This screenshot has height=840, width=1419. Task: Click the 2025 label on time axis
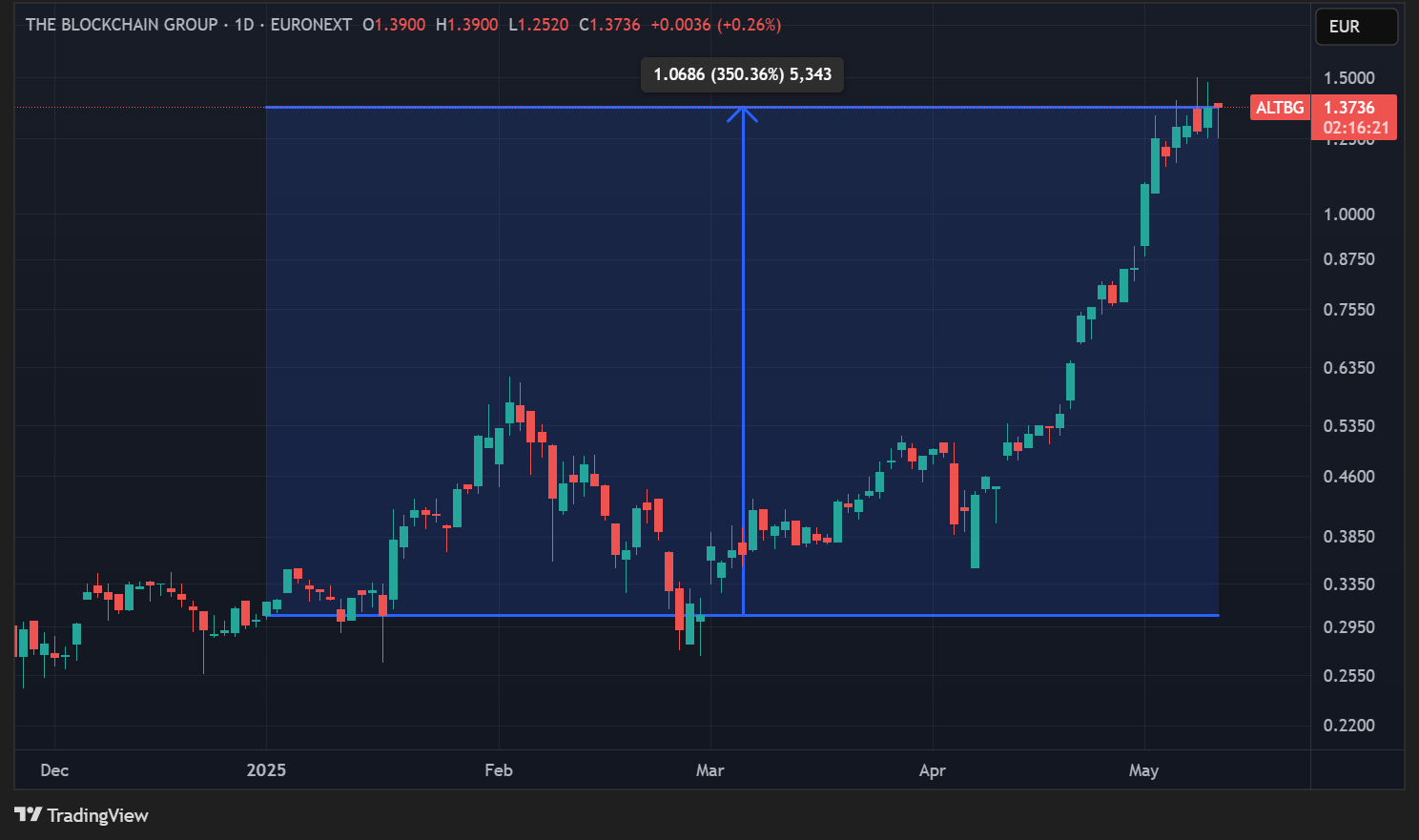tap(266, 770)
